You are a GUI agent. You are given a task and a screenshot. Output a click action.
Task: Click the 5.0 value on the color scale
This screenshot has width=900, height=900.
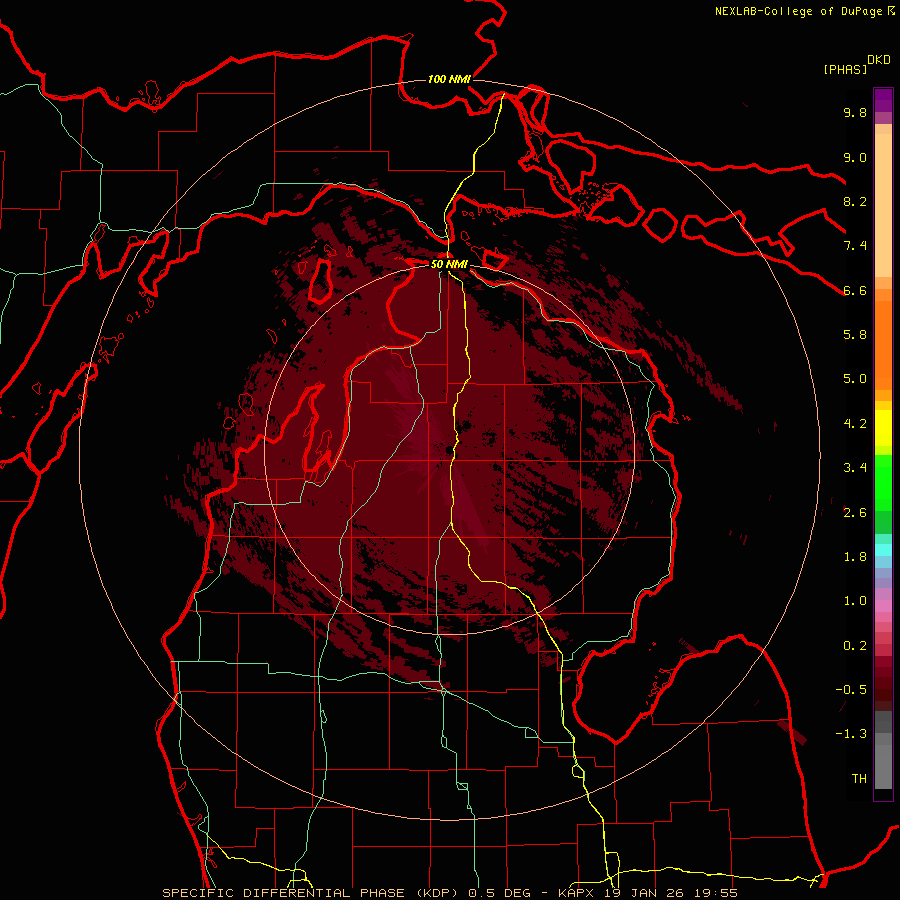pos(855,379)
